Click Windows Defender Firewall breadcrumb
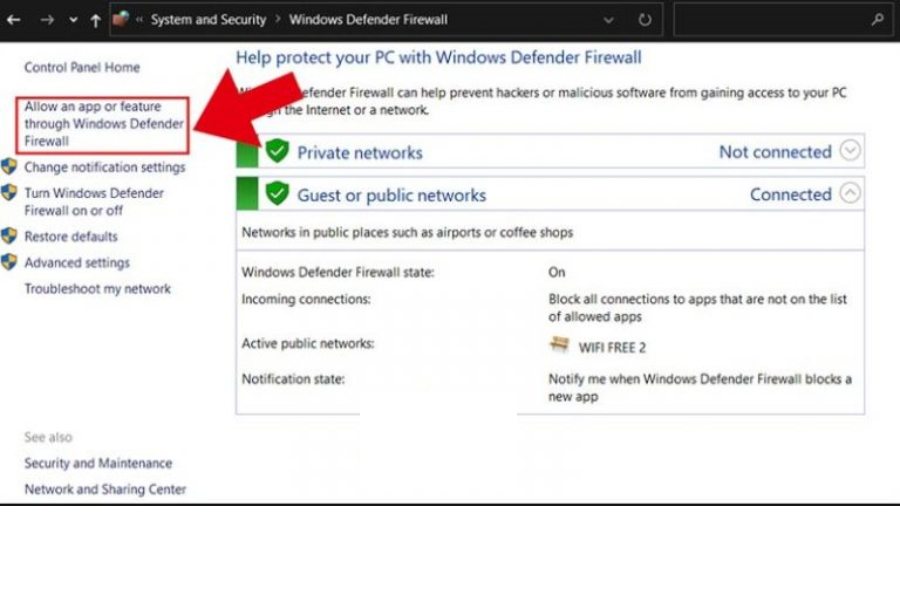 [368, 20]
